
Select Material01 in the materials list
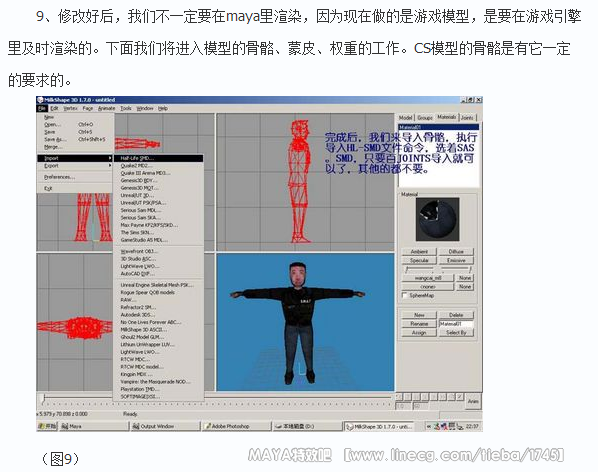(x=438, y=127)
